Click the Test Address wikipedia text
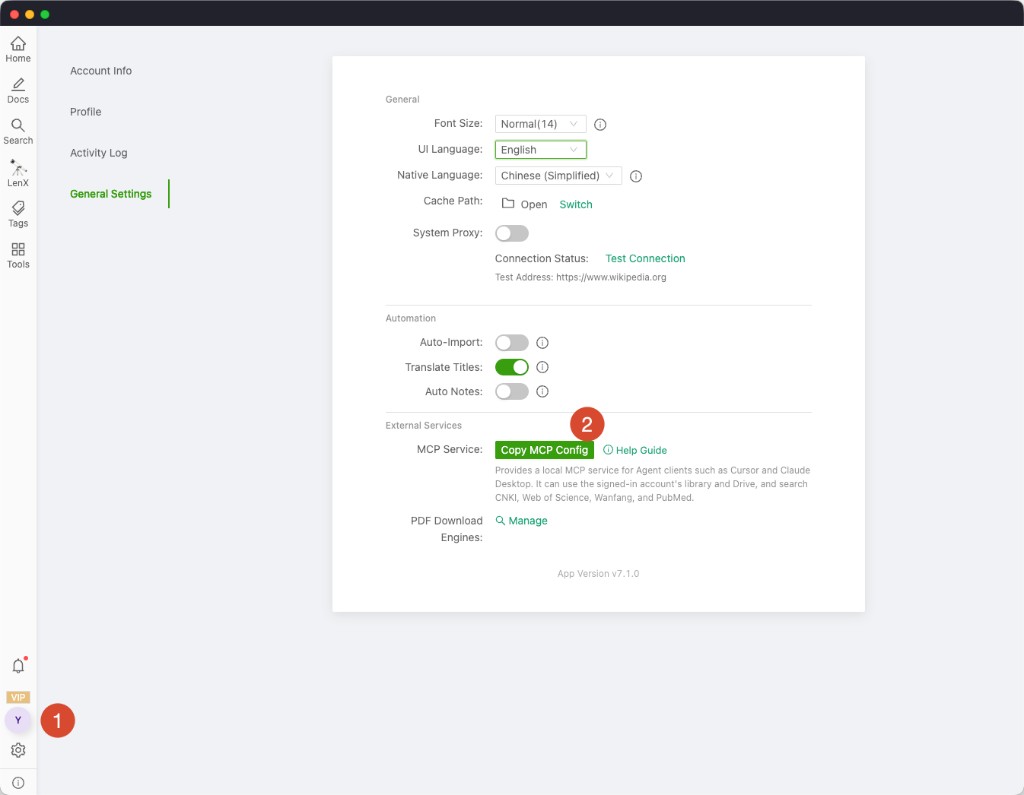This screenshot has height=795, width=1024. point(581,277)
